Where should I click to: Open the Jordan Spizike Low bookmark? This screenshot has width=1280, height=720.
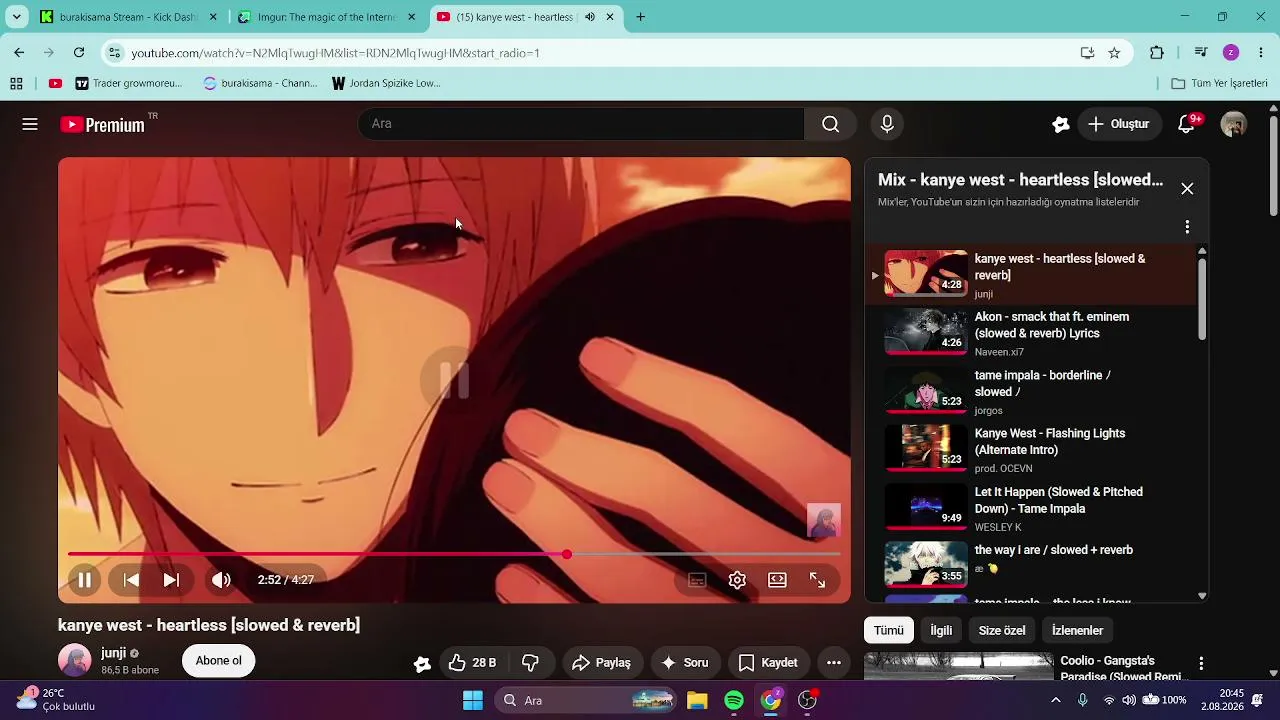[x=386, y=83]
